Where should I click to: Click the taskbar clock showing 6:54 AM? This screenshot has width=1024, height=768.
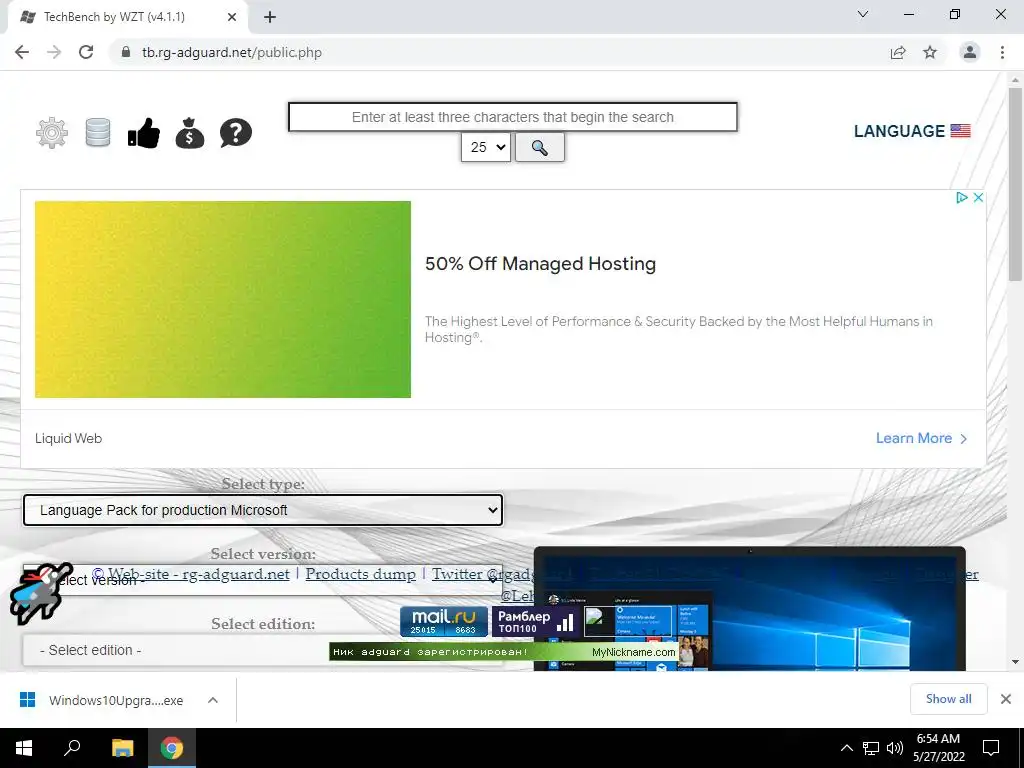(938, 748)
